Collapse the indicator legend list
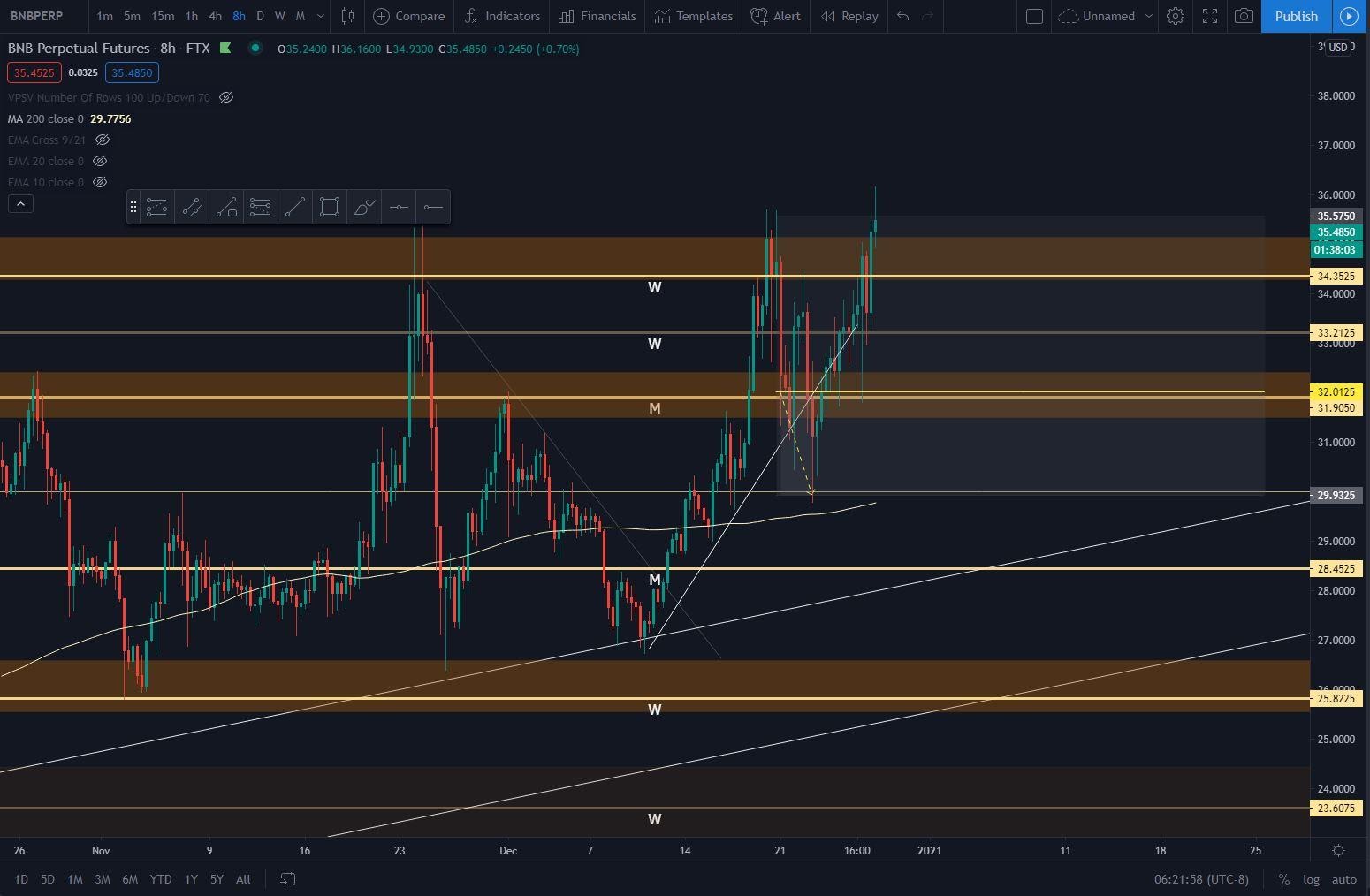This screenshot has height=896, width=1370. click(x=20, y=204)
